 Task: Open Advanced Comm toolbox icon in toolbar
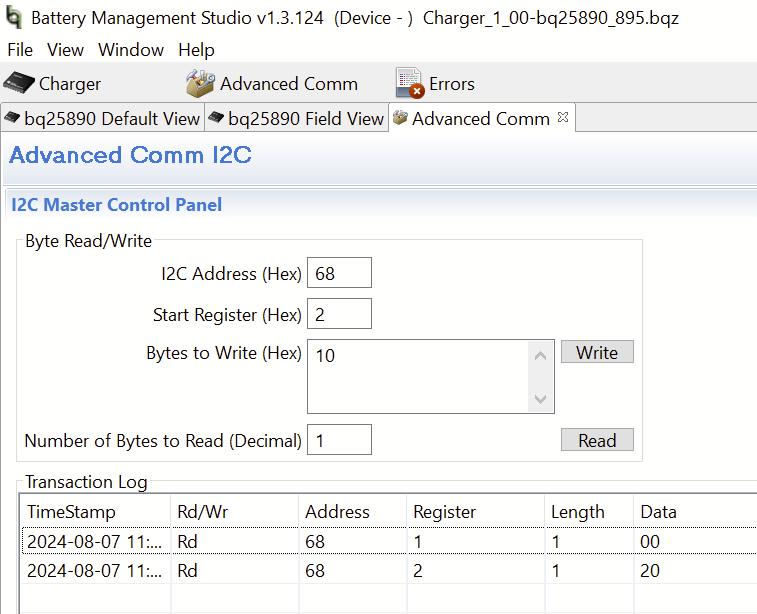click(200, 83)
